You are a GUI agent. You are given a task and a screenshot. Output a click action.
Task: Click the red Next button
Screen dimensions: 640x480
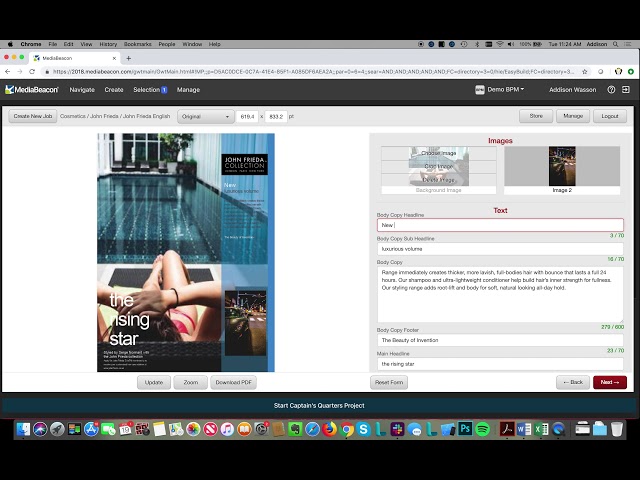610,382
